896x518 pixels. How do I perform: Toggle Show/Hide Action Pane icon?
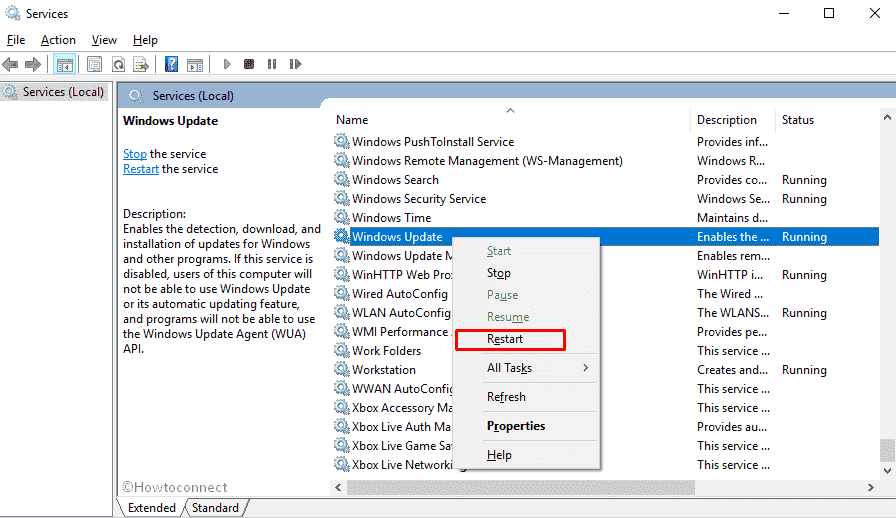tap(195, 64)
